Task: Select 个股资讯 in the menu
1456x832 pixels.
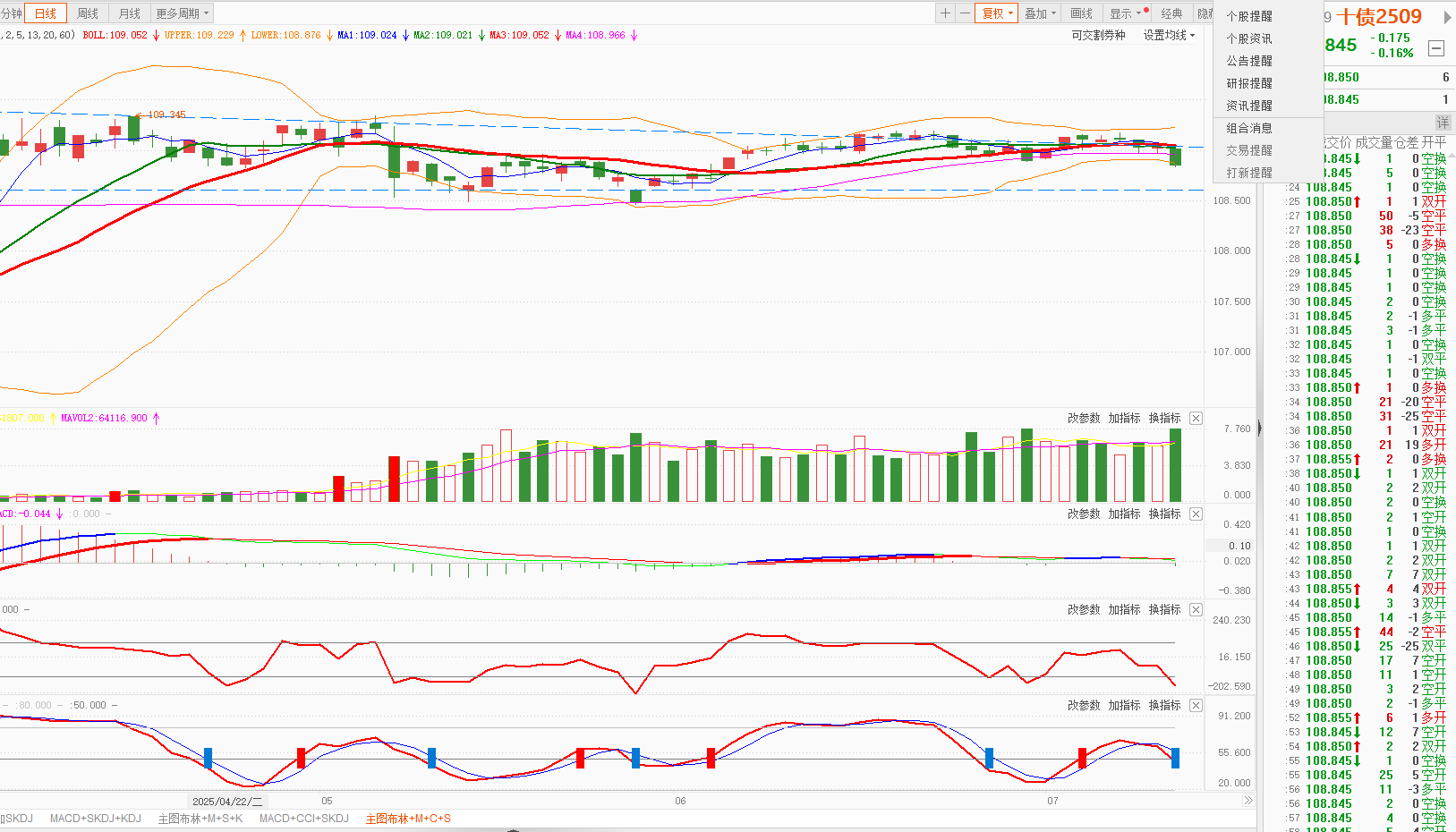Action: [x=1249, y=38]
